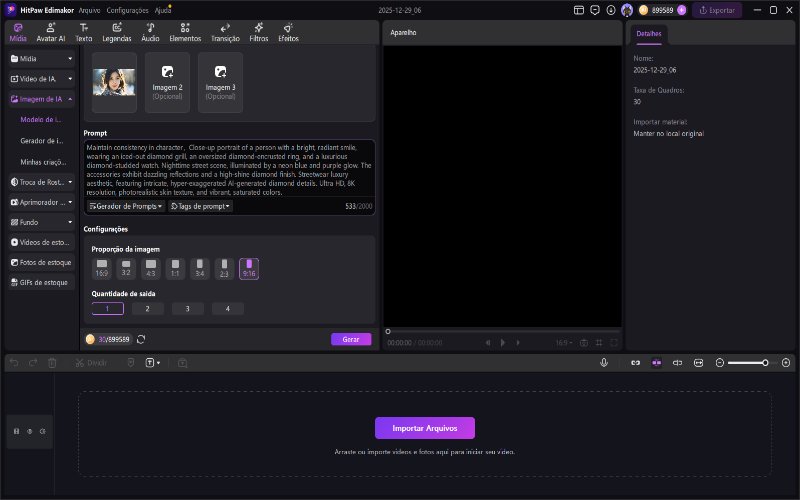The width and height of the screenshot is (800, 500).
Task: Open Fotos de estoque
Action: coord(42,262)
